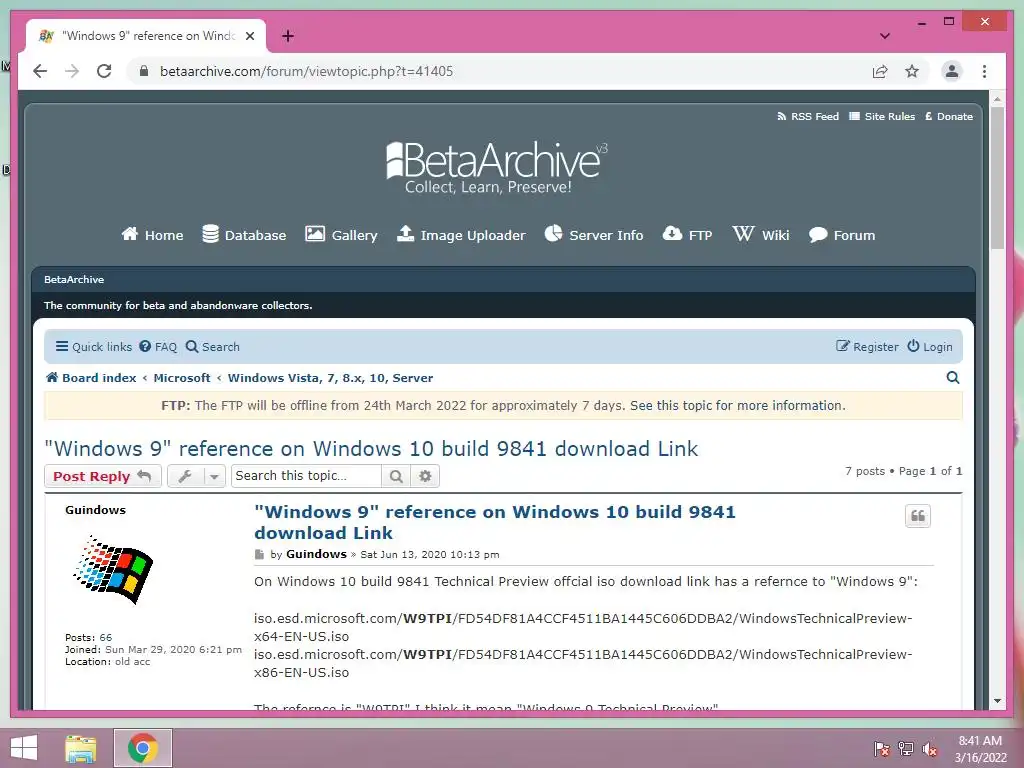Click the post document icon beside author line
The image size is (1024, 768).
pyautogui.click(x=259, y=554)
